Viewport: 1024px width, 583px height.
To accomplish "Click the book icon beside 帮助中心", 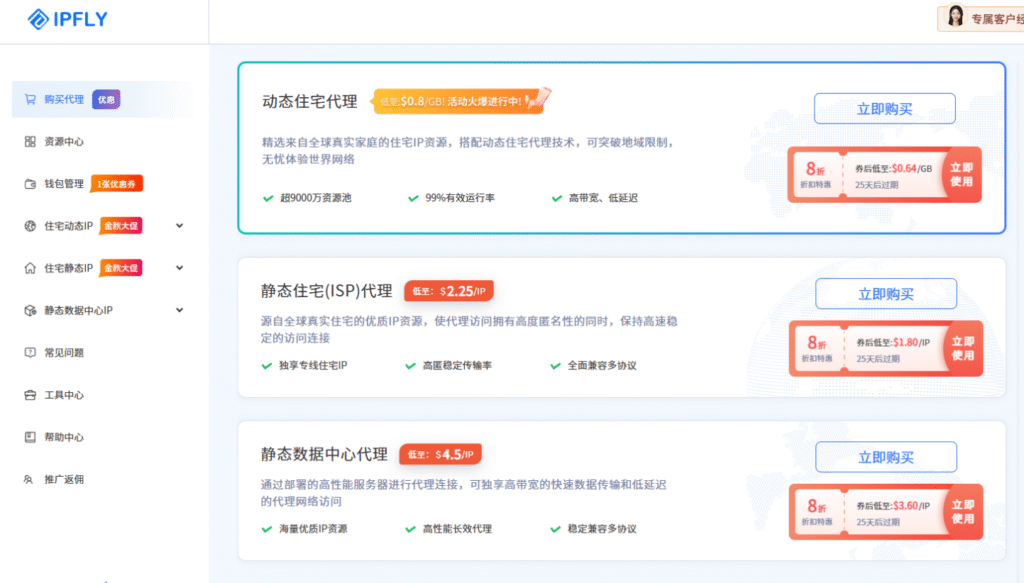I will pyautogui.click(x=30, y=437).
